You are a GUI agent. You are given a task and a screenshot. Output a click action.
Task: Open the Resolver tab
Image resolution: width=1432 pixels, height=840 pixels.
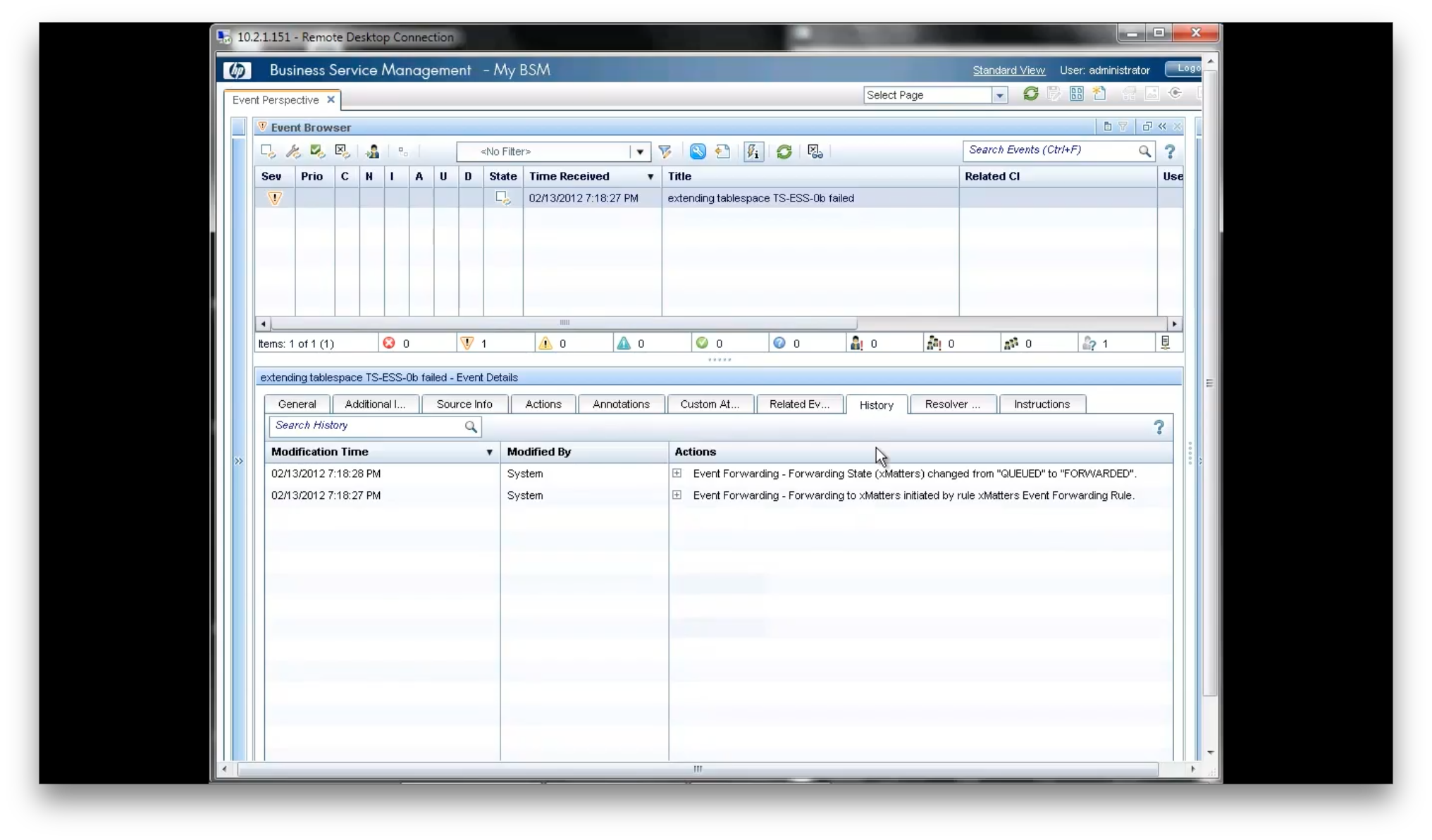coord(952,404)
